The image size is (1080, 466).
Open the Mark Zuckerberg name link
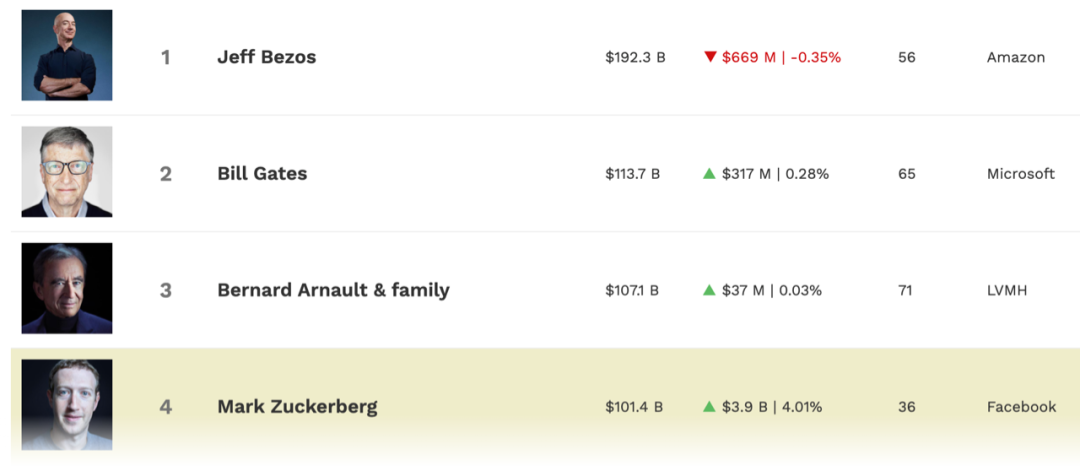click(x=297, y=407)
